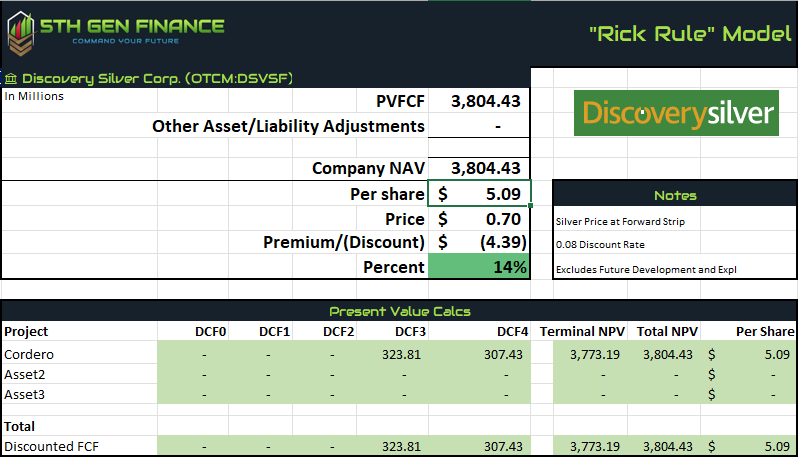The height and width of the screenshot is (457, 798).
Task: Select the green 14% percent cell
Action: pyautogui.click(x=479, y=266)
